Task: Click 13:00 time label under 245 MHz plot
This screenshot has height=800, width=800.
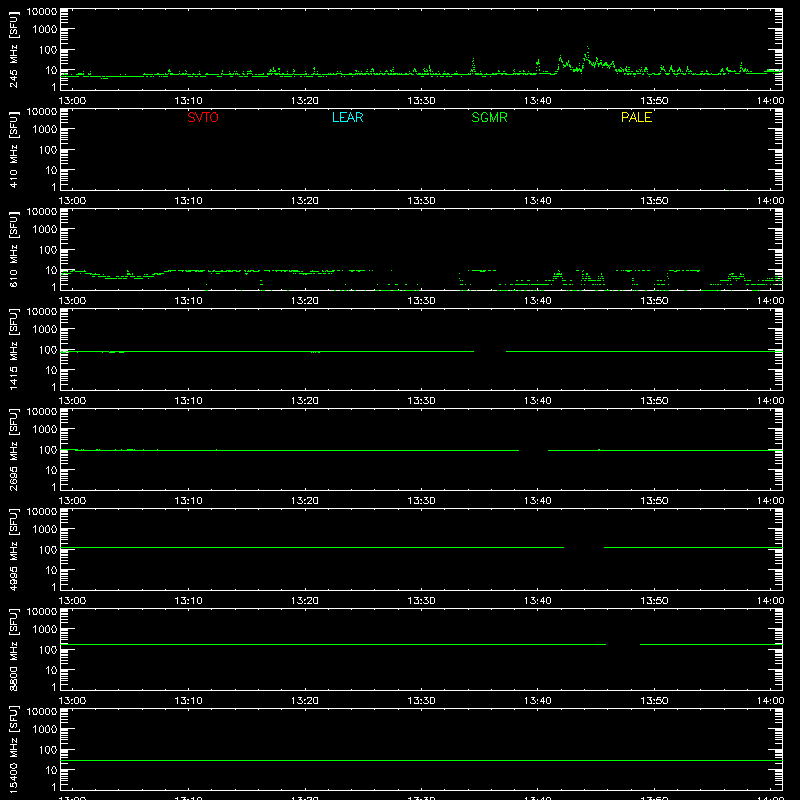Action: 72,101
